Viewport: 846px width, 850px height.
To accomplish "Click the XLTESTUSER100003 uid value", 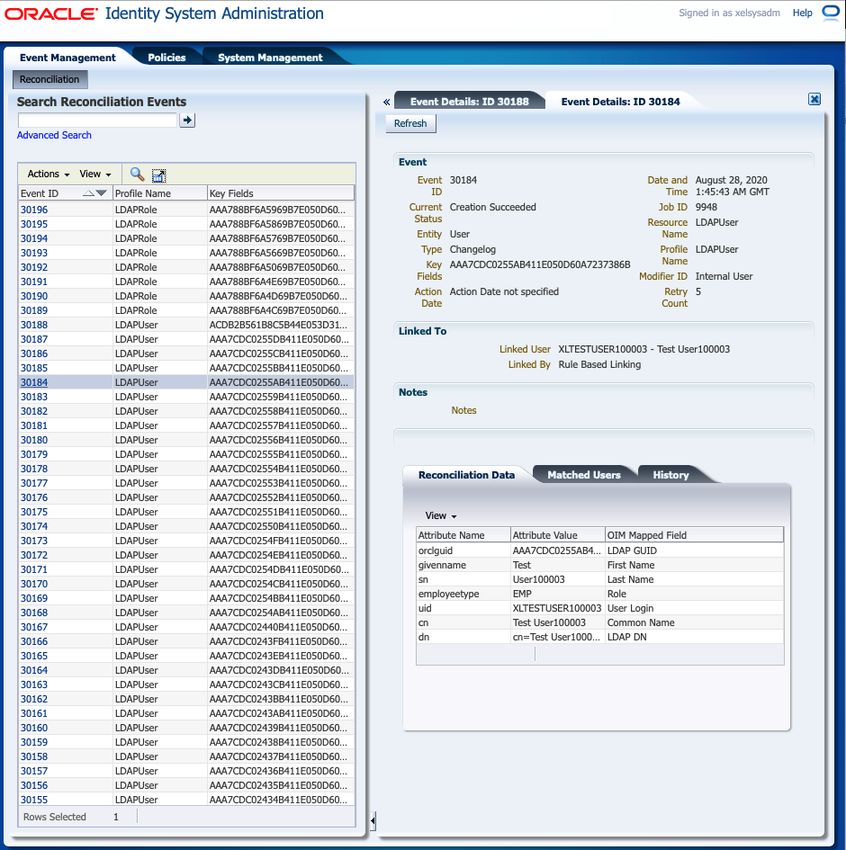I will 557,608.
